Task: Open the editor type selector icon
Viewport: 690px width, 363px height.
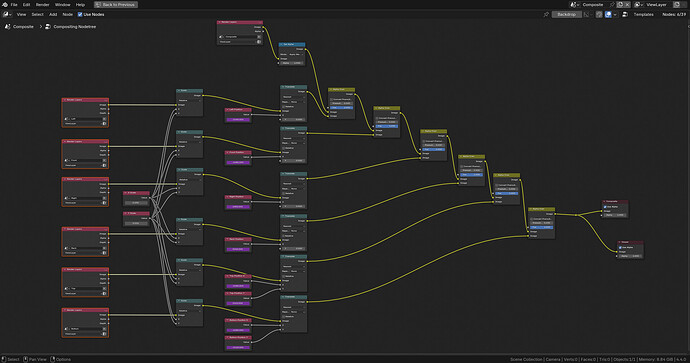Action: pyautogui.click(x=7, y=15)
